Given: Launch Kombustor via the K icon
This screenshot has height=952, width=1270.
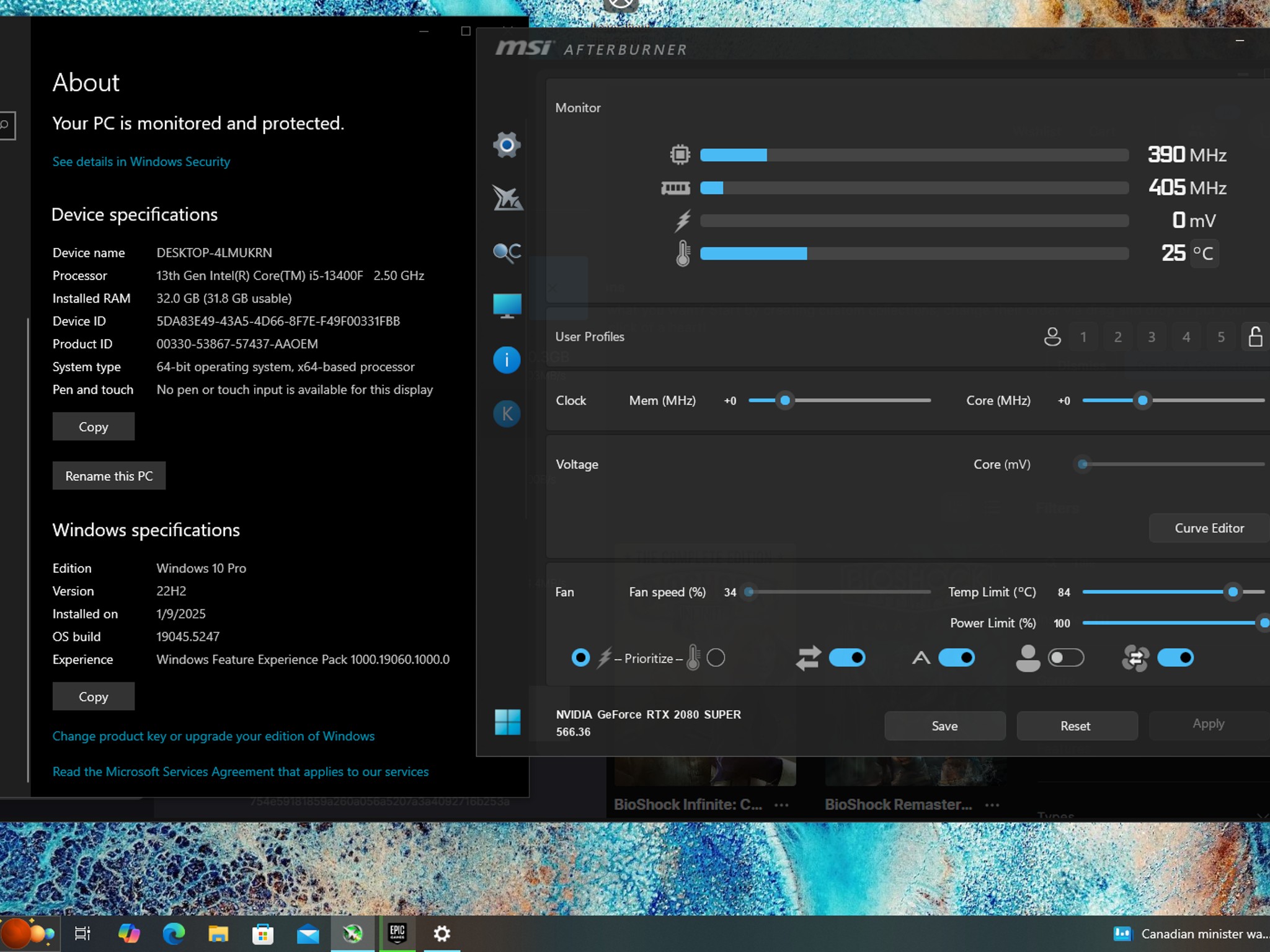Looking at the screenshot, I should pos(507,413).
